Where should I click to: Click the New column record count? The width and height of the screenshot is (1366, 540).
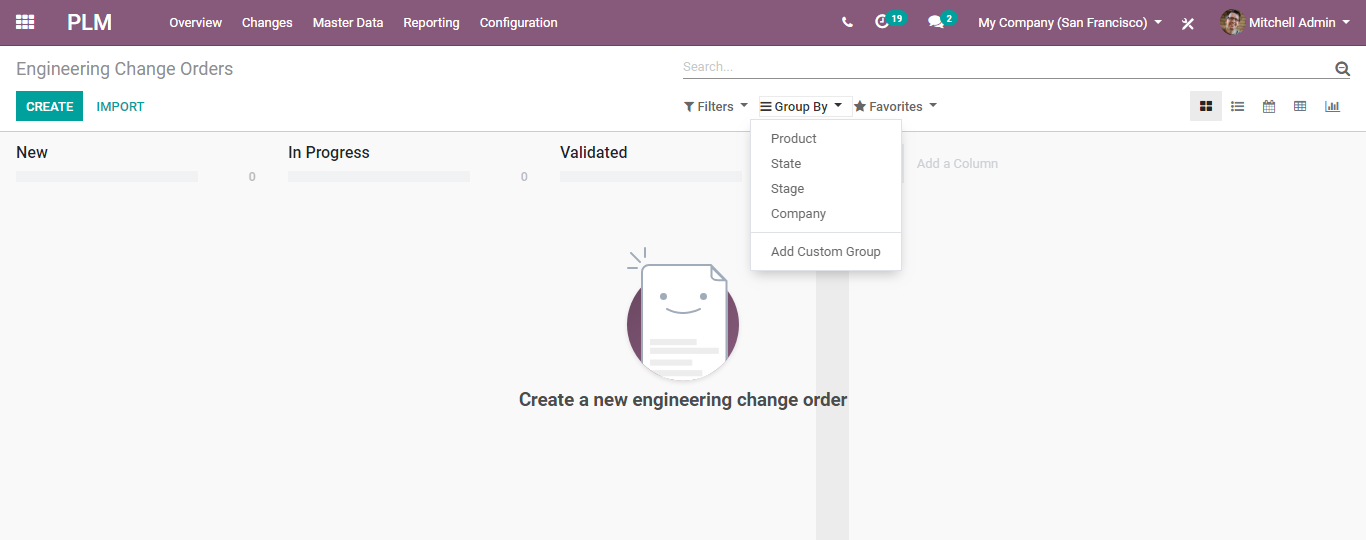(252, 177)
